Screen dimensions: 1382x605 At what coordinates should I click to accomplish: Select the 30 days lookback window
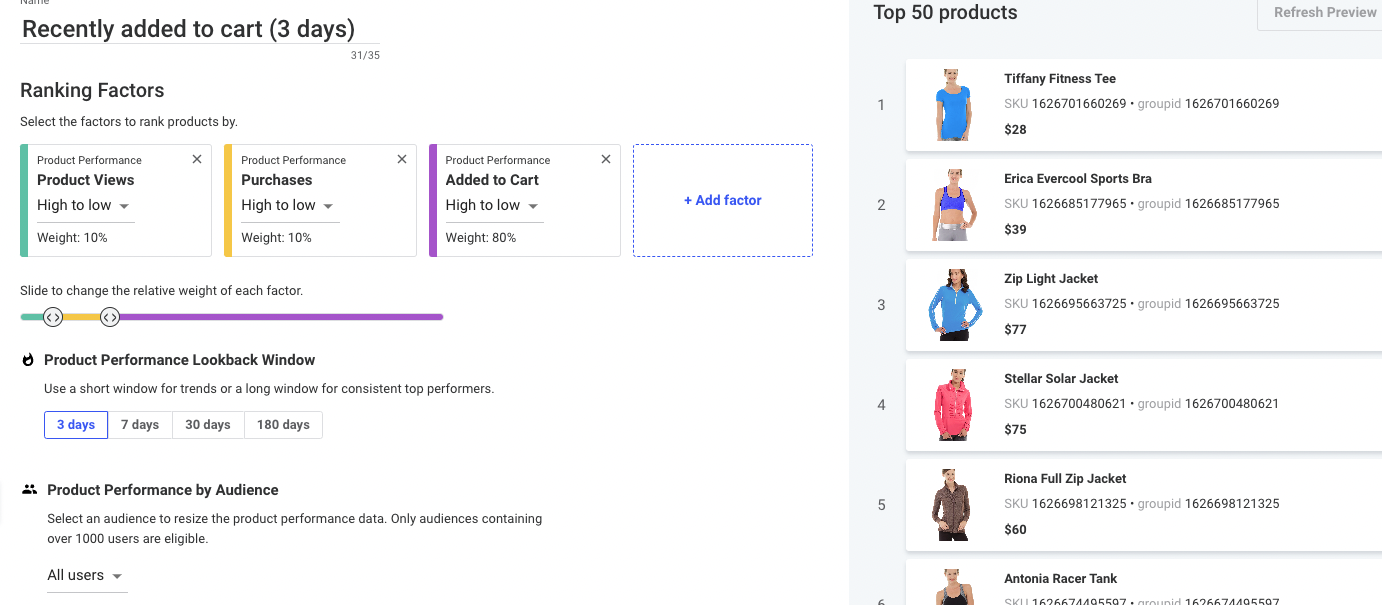click(208, 425)
